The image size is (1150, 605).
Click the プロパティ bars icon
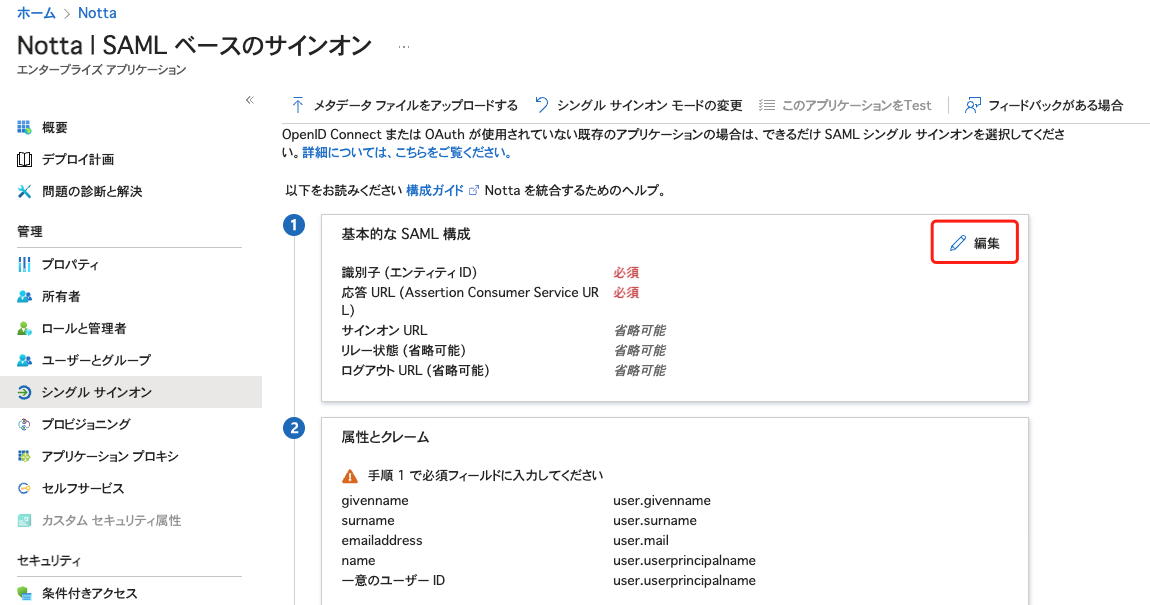pyautogui.click(x=24, y=264)
